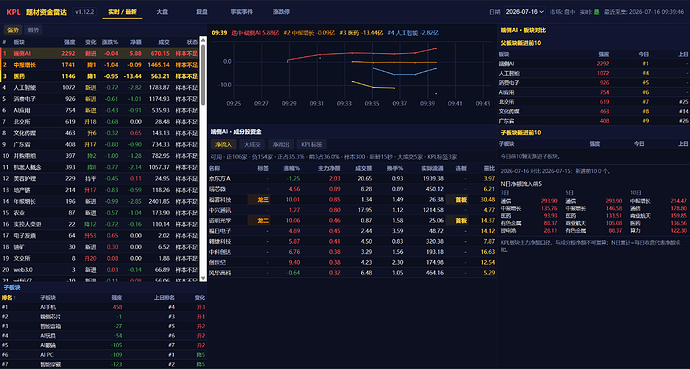This screenshot has width=690, height=369.
Task: Click stock row 中科创达
Action: coord(353,252)
